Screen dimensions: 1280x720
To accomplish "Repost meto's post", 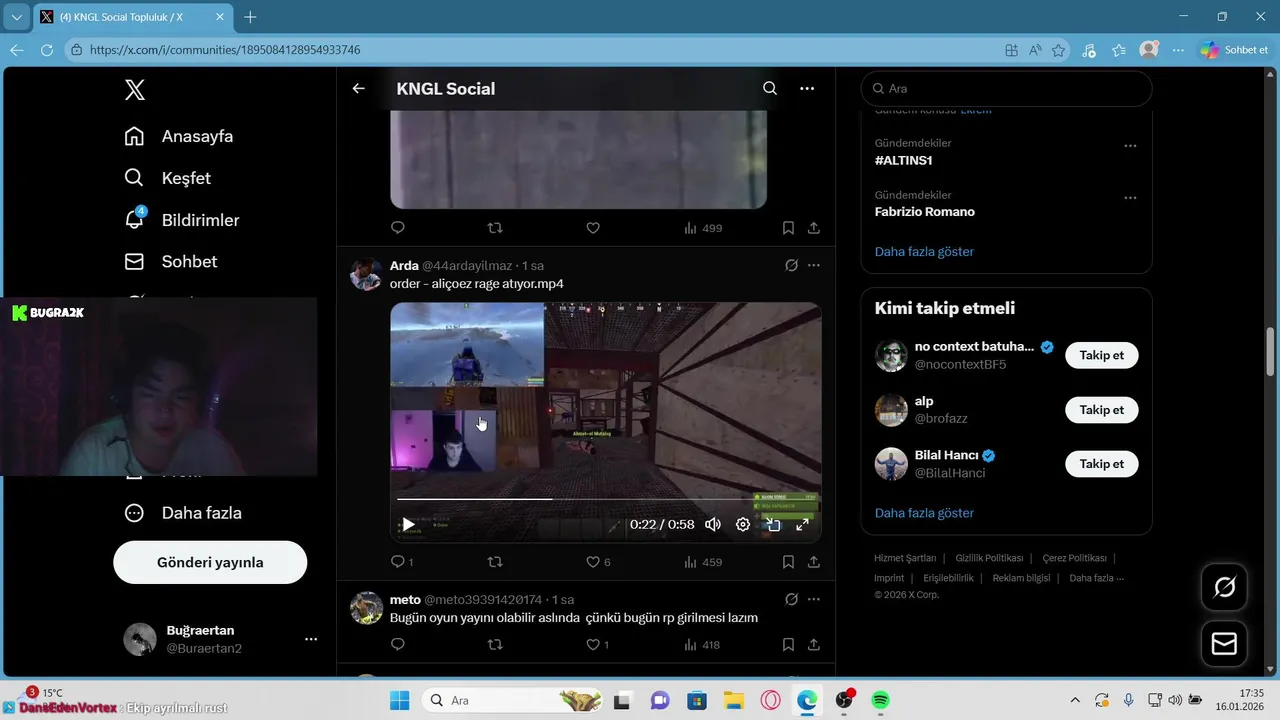I will pos(494,645).
